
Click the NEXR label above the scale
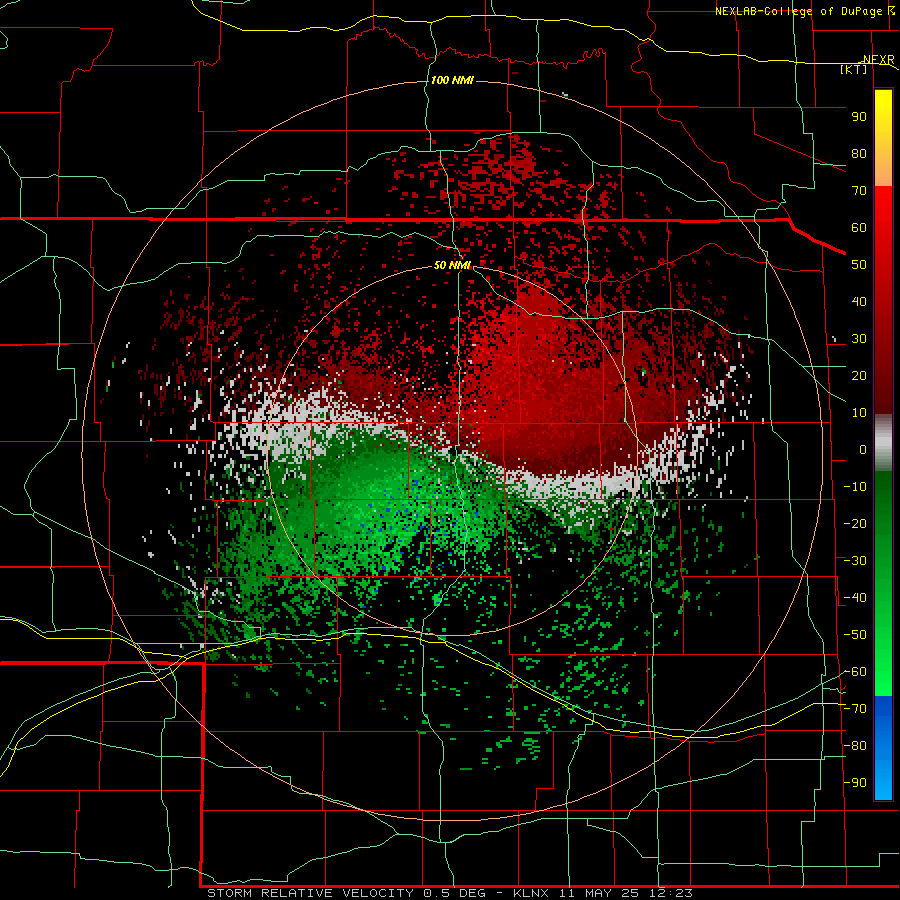pyautogui.click(x=879, y=60)
